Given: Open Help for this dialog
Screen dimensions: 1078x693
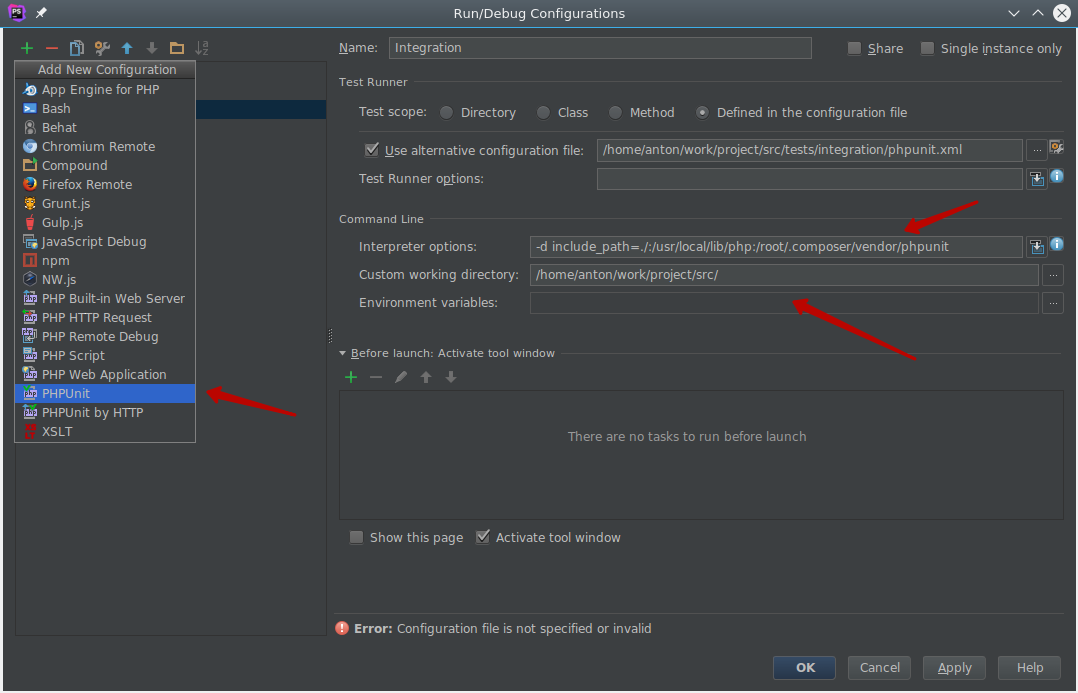Looking at the screenshot, I should tap(1029, 668).
